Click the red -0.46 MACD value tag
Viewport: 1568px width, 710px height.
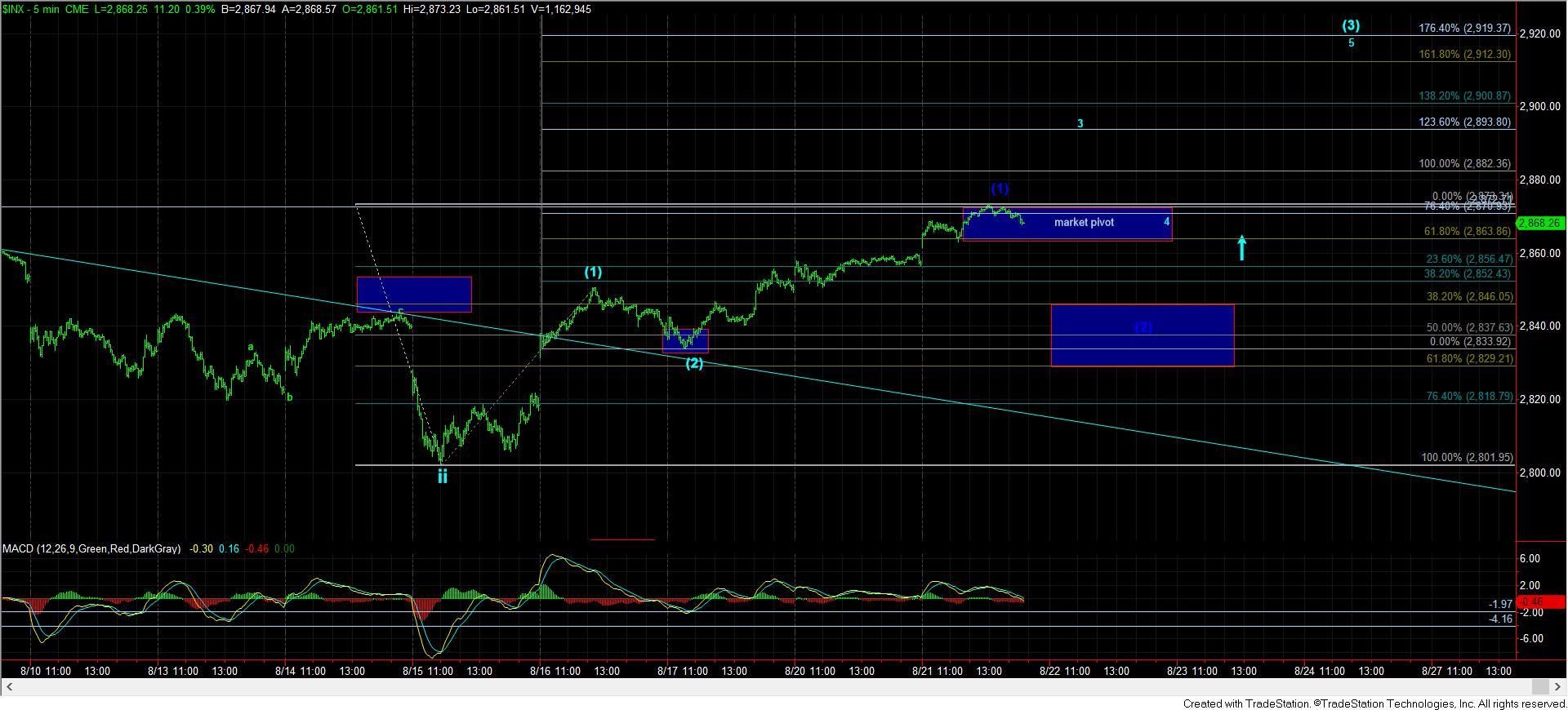click(1539, 602)
